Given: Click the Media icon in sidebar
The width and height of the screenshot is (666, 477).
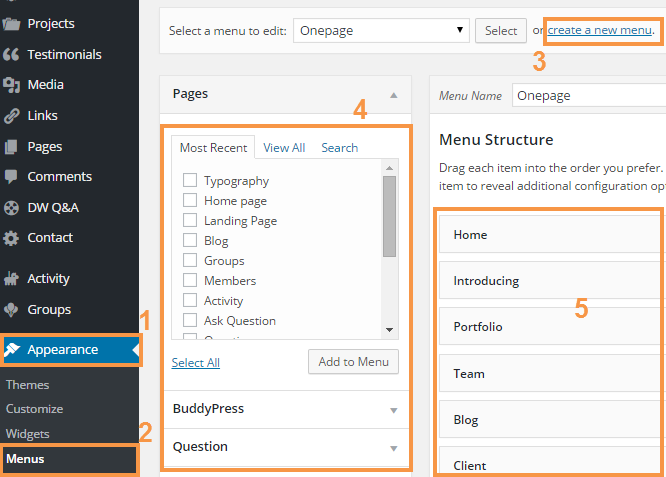Looking at the screenshot, I should coord(11,85).
